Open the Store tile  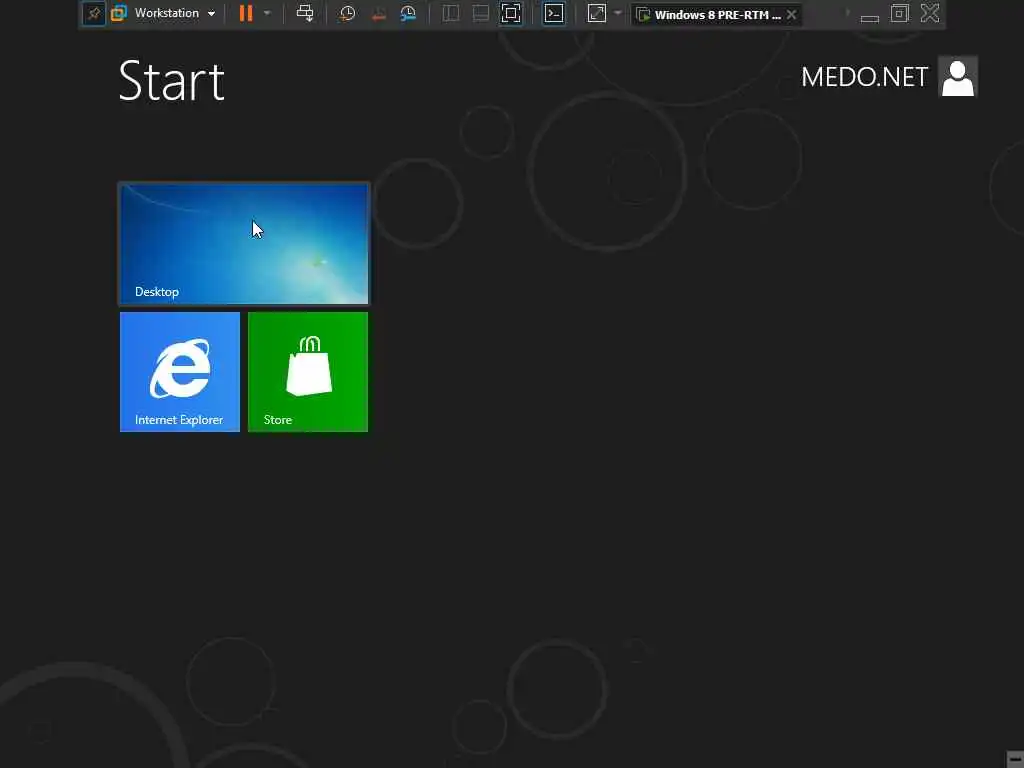coord(308,372)
